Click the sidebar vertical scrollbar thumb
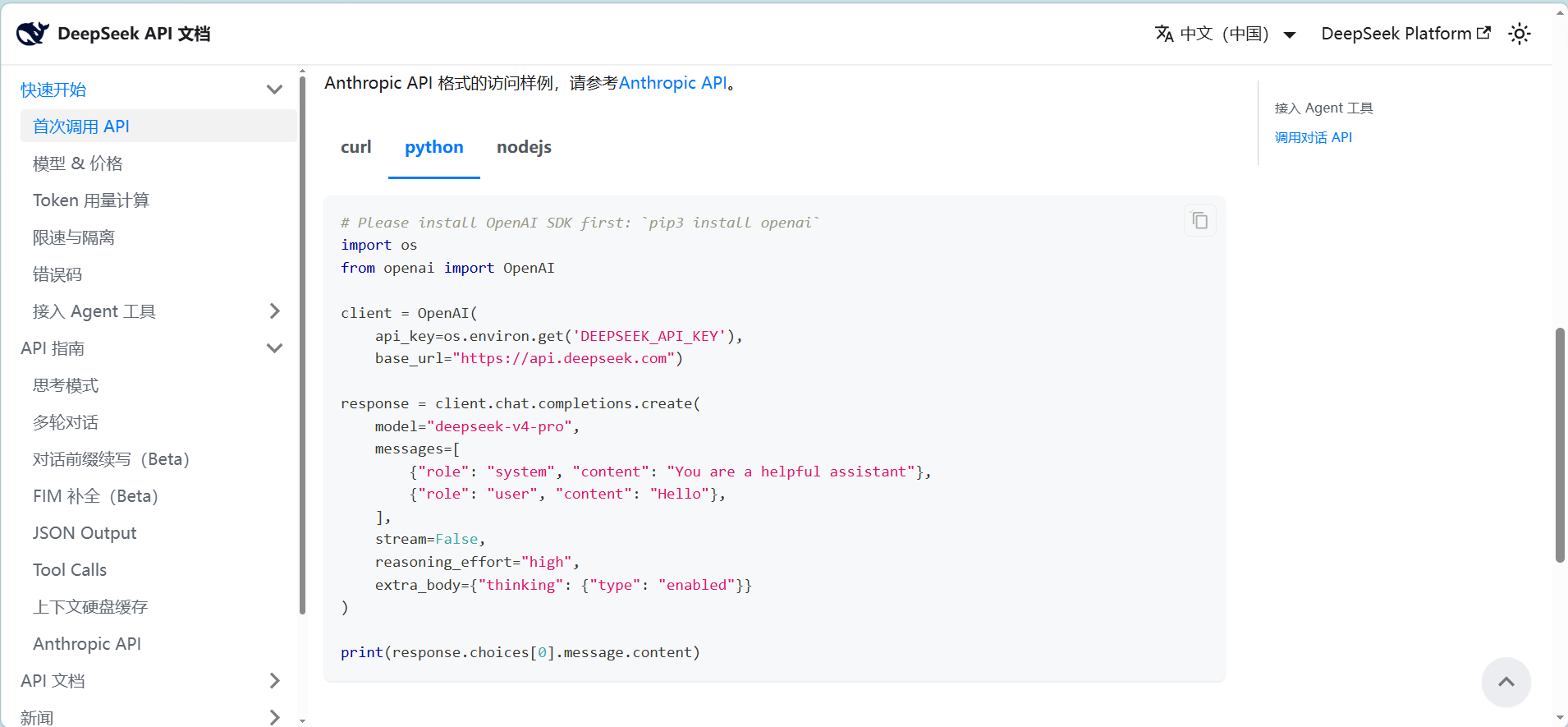 pyautogui.click(x=302, y=345)
